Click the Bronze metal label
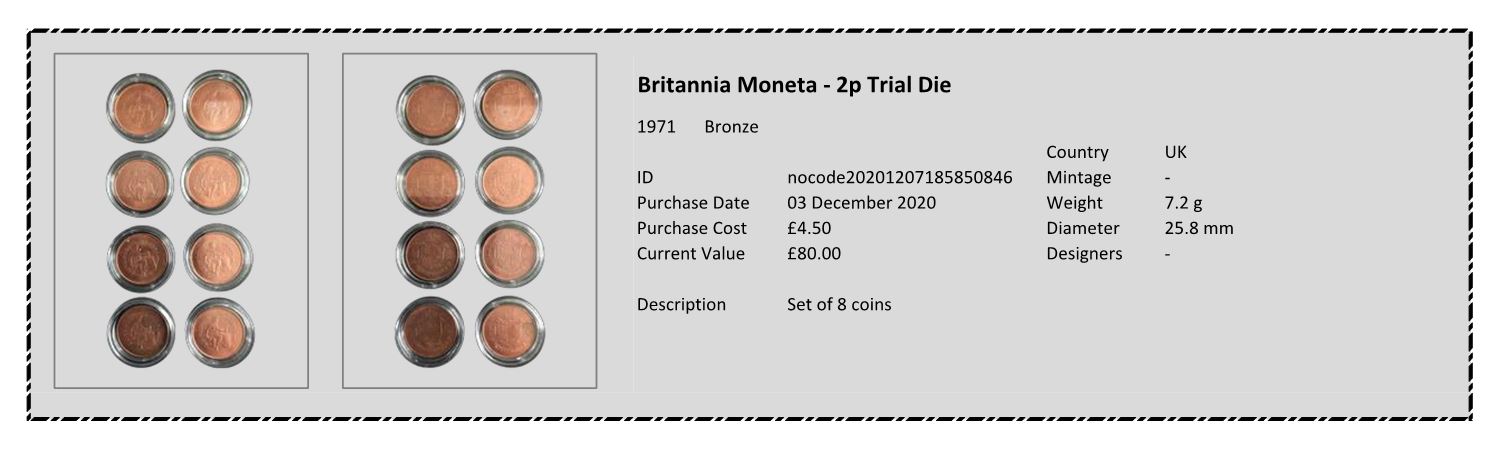The height and width of the screenshot is (450, 1500). (x=731, y=127)
